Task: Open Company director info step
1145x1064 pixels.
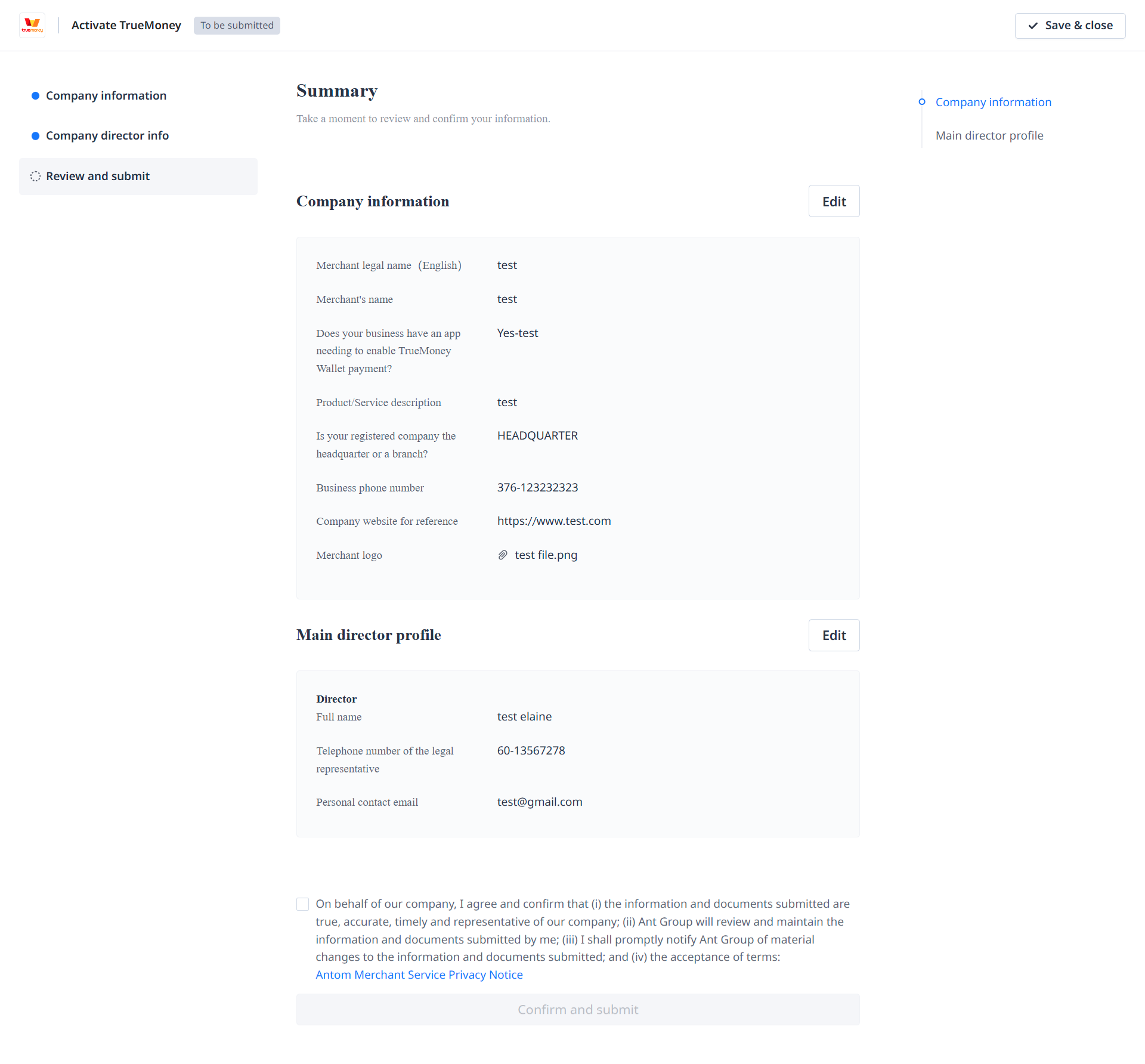Action: tap(107, 136)
